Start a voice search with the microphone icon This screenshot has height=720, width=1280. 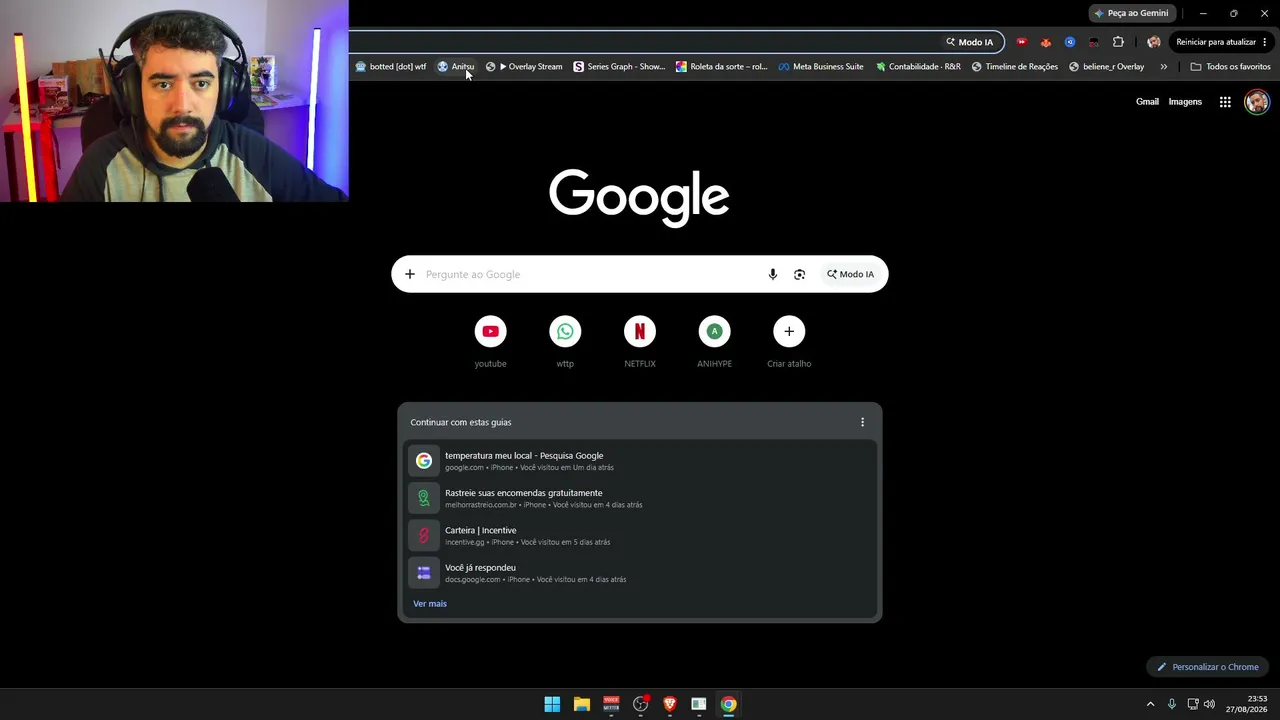coord(772,274)
